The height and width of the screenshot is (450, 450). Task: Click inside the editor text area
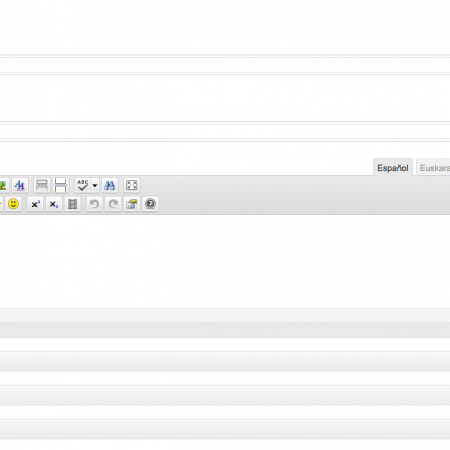[x=225, y=261]
